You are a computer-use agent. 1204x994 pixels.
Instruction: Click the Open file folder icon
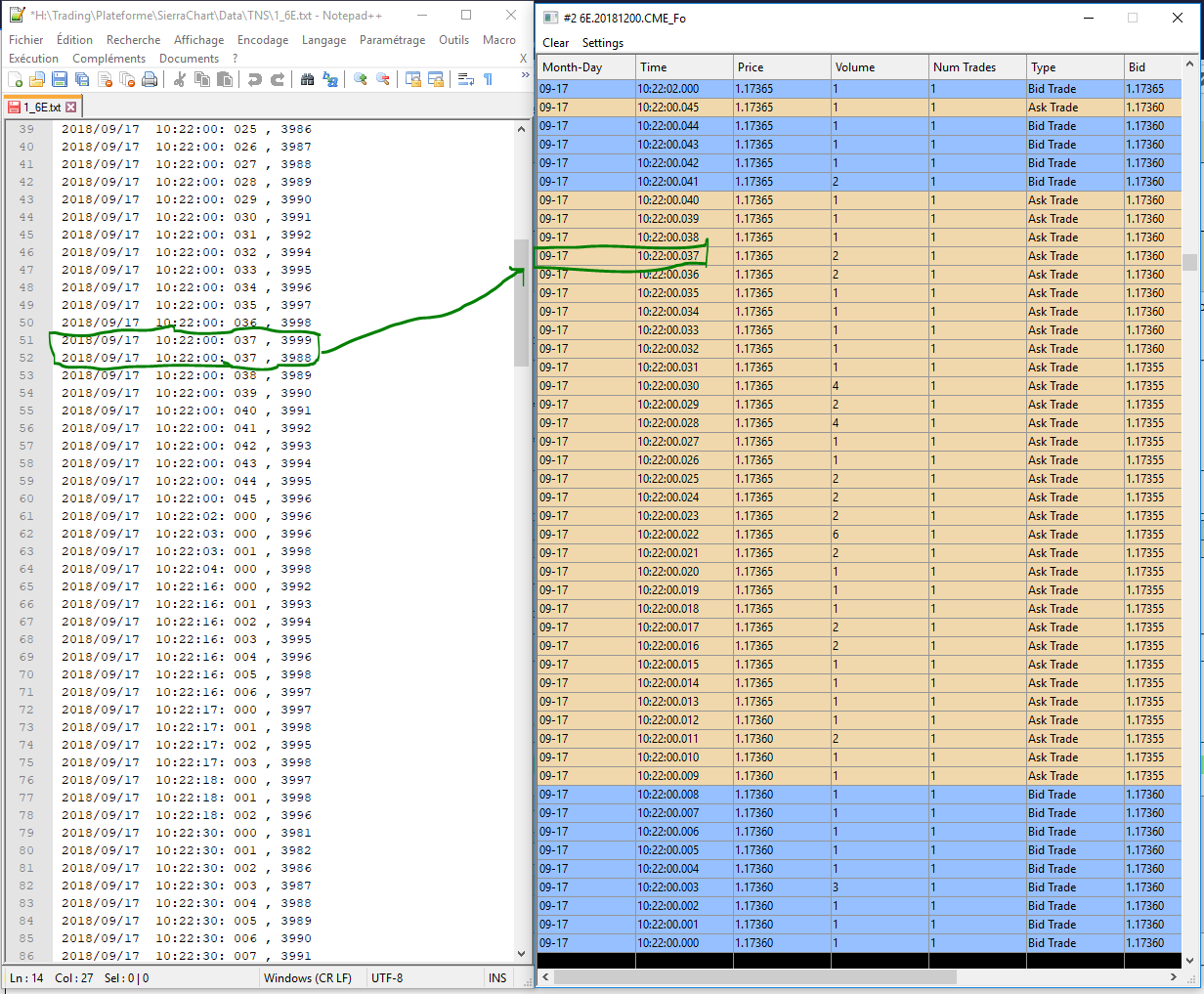(37, 80)
